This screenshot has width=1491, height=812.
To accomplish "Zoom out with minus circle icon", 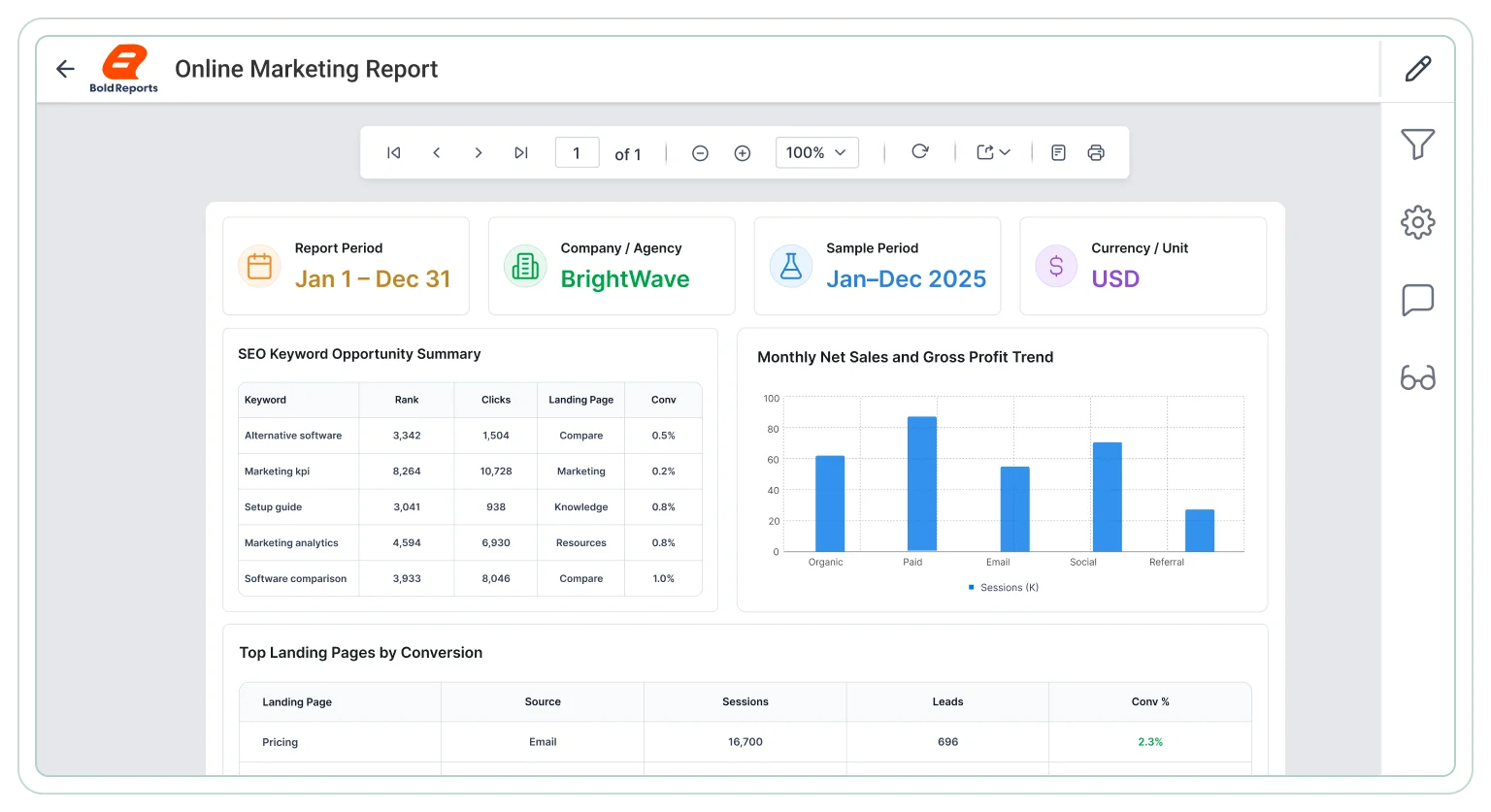I will coord(700,153).
